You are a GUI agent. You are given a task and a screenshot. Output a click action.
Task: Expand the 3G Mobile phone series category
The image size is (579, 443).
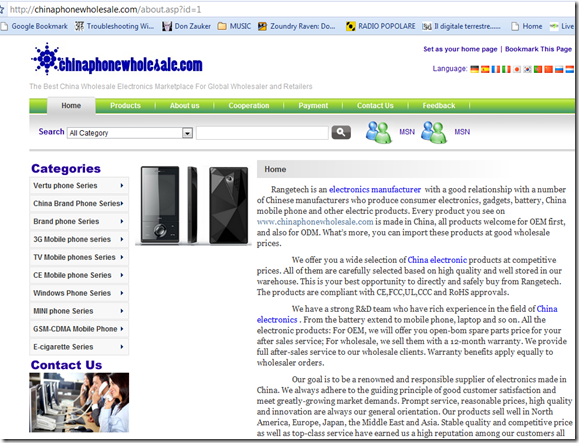(79, 239)
